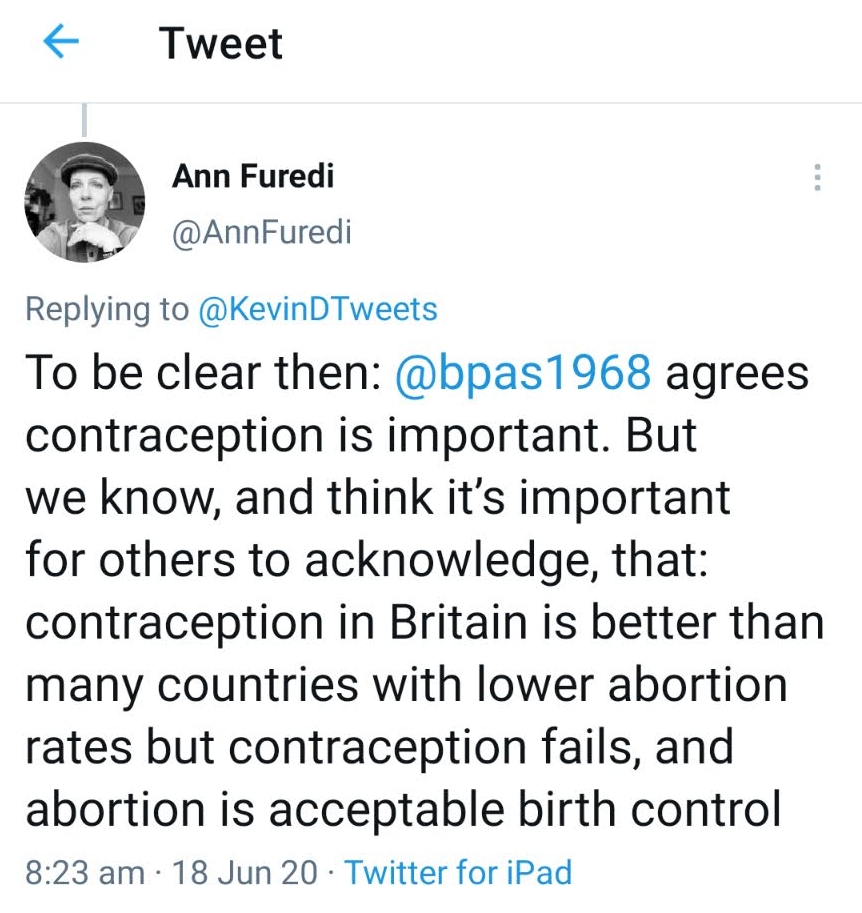Screen dimensions: 862x913
Task: Tap the back arrow icon
Action: pyautogui.click(x=62, y=43)
